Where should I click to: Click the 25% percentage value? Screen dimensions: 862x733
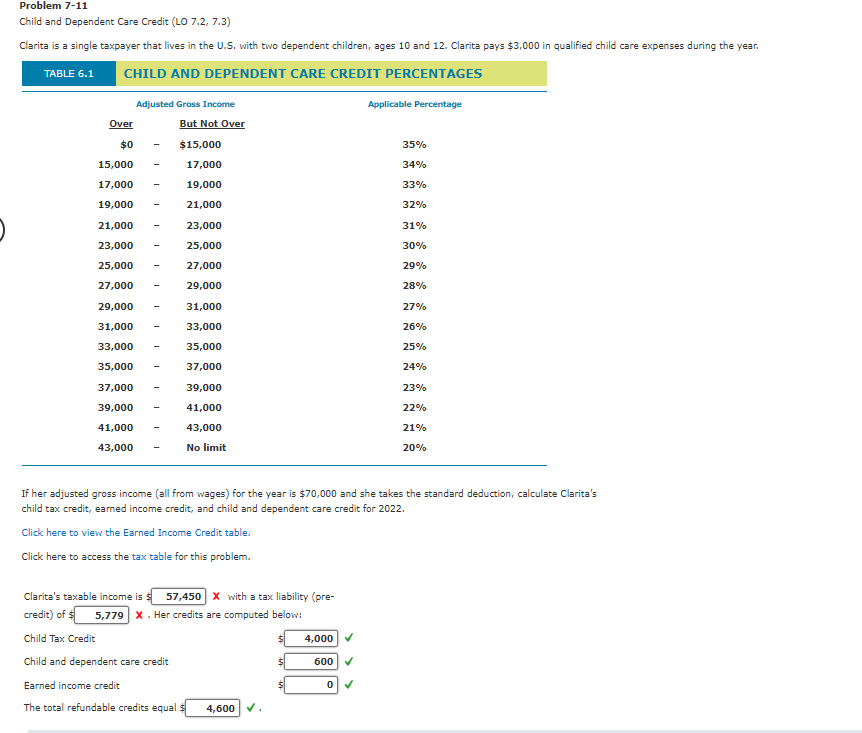pyautogui.click(x=415, y=346)
